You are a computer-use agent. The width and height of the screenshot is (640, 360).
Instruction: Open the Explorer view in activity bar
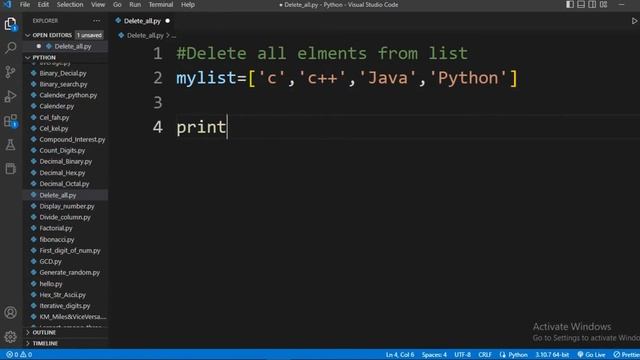point(11,24)
